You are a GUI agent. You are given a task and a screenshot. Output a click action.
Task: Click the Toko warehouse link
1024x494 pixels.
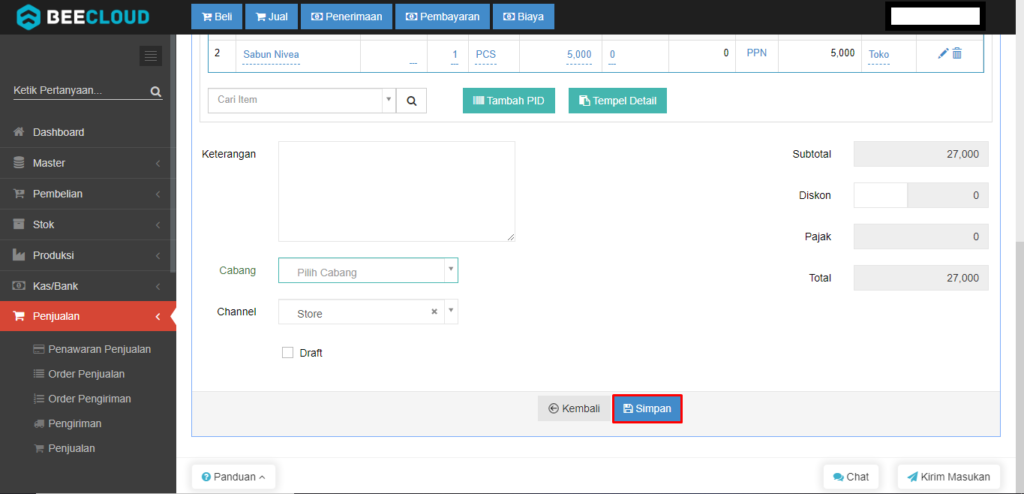click(879, 54)
